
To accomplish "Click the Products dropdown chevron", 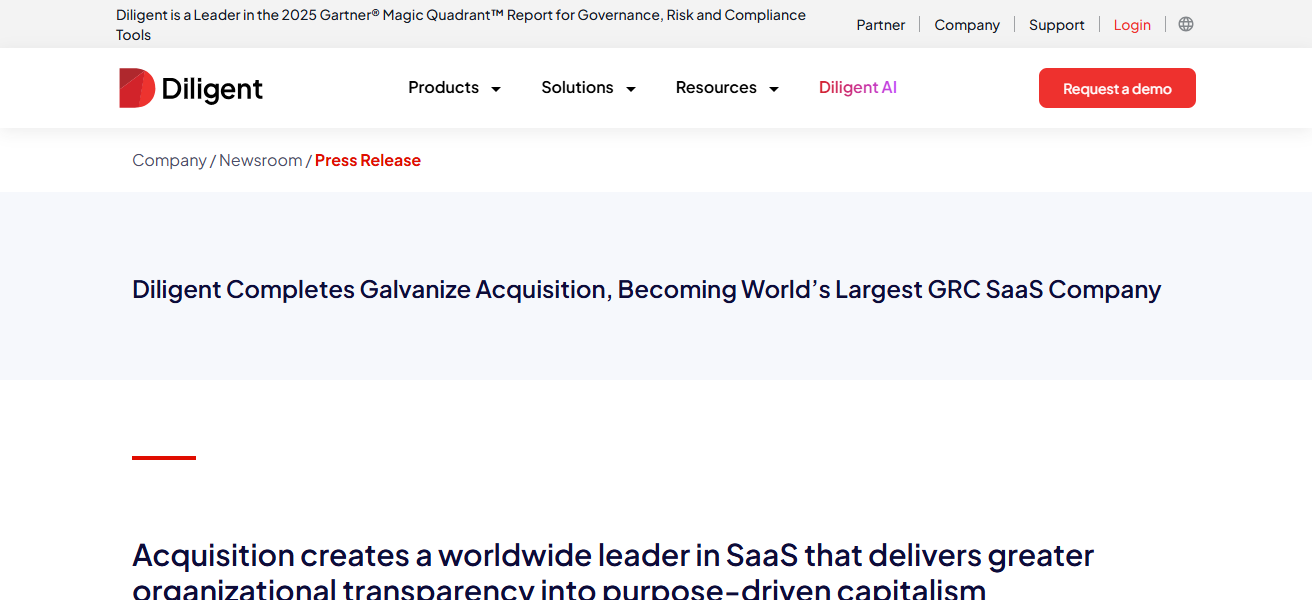I will [x=497, y=88].
